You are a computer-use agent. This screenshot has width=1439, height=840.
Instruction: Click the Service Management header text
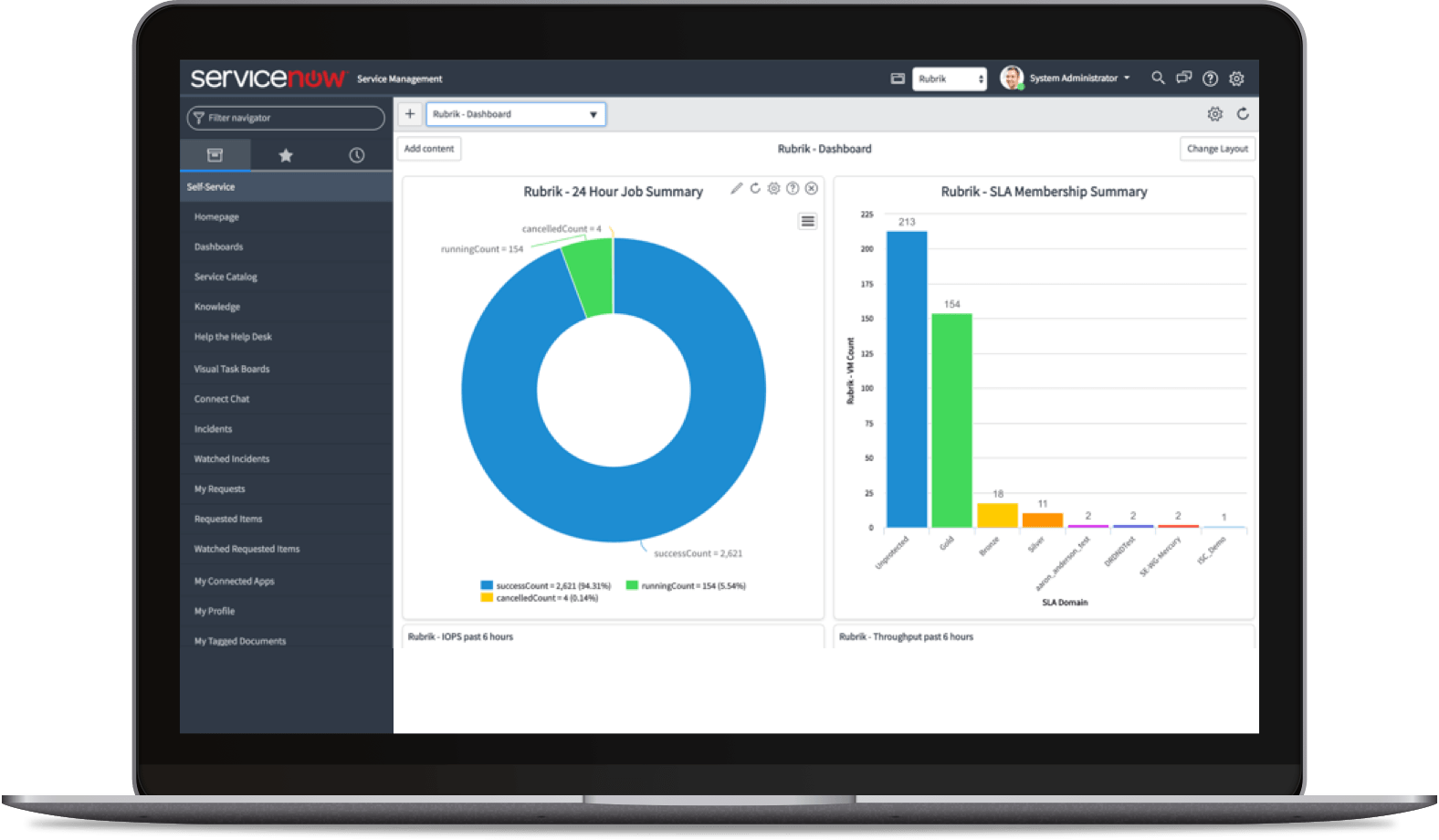399,79
